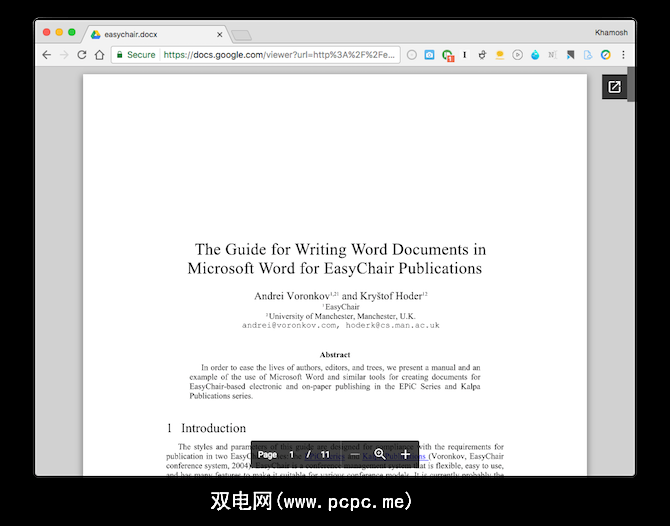Click the document title heading
670x526 pixels.
point(335,259)
